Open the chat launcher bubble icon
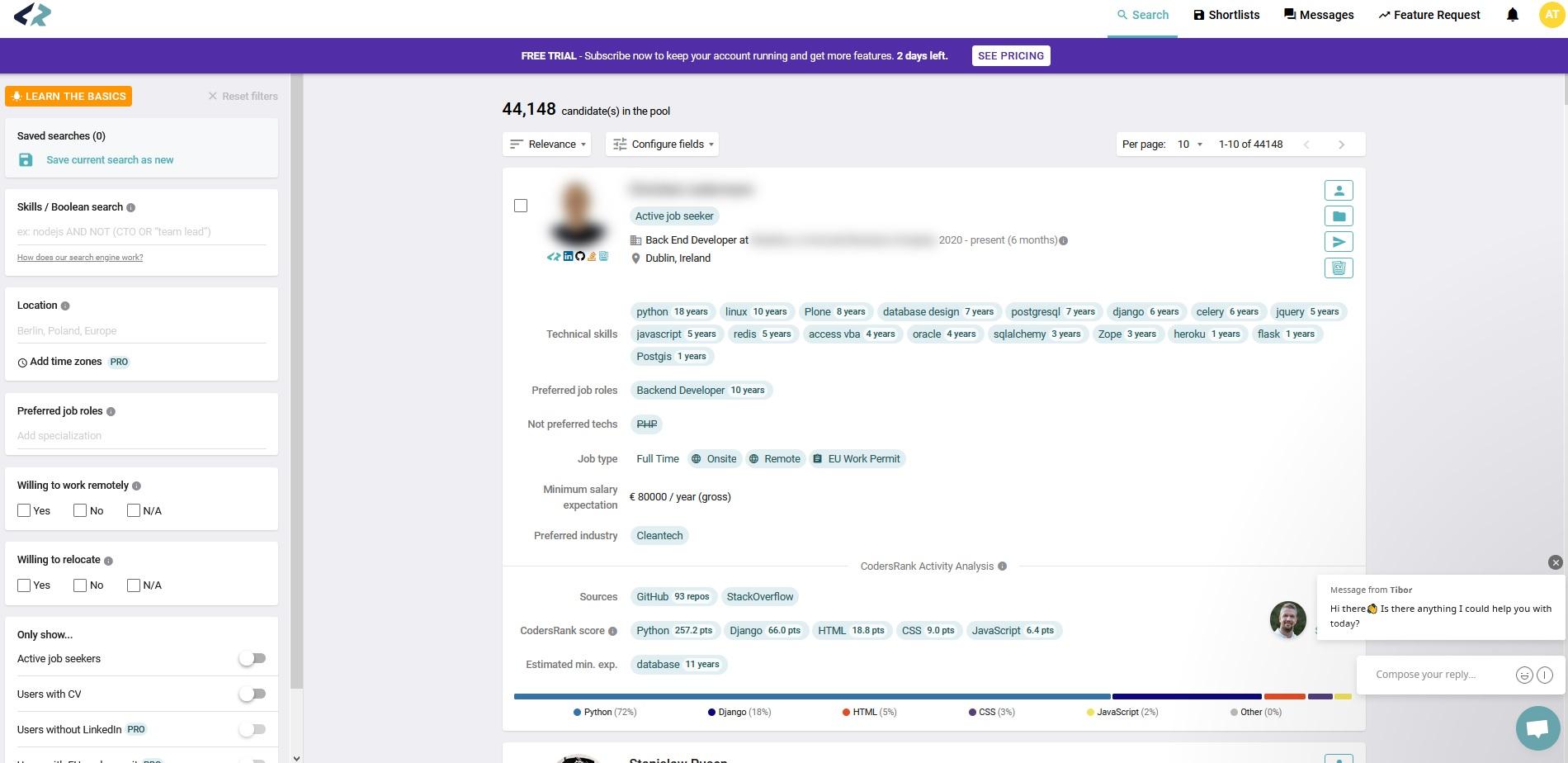The height and width of the screenshot is (763, 1568). tap(1537, 727)
